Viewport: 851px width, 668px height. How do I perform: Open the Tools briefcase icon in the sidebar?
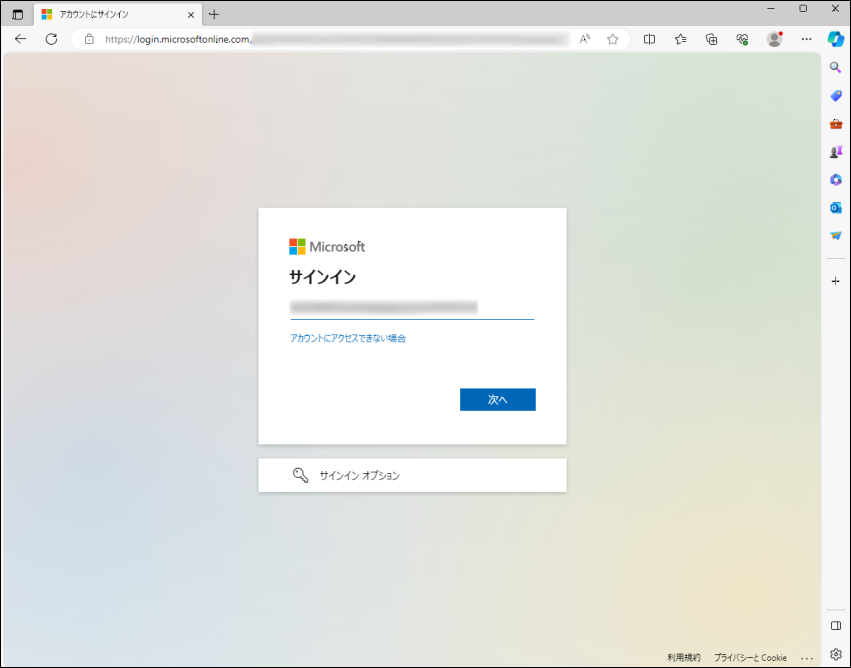point(835,123)
